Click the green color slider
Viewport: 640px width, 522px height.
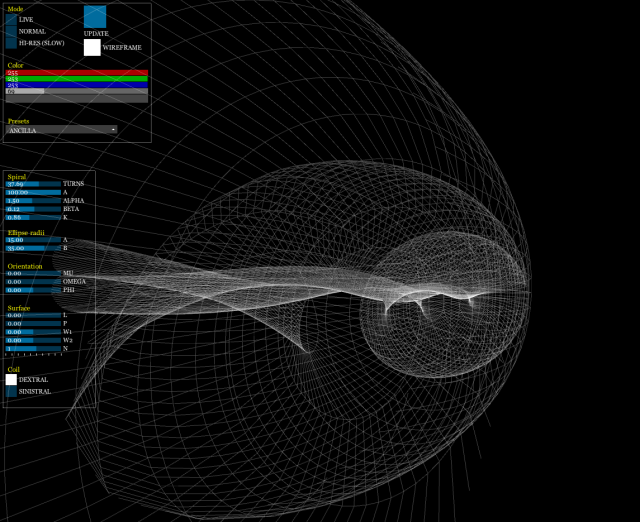tap(77, 79)
